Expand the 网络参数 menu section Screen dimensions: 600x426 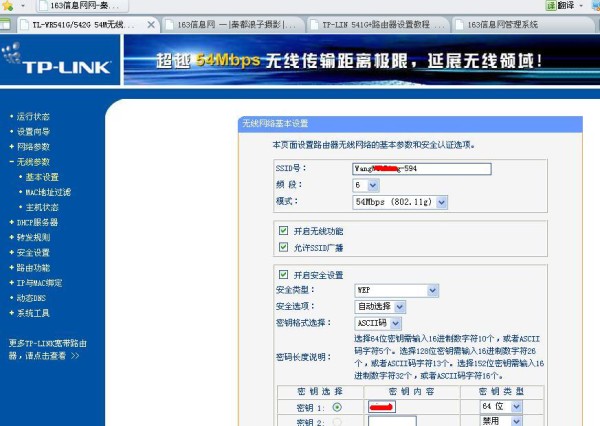point(33,146)
